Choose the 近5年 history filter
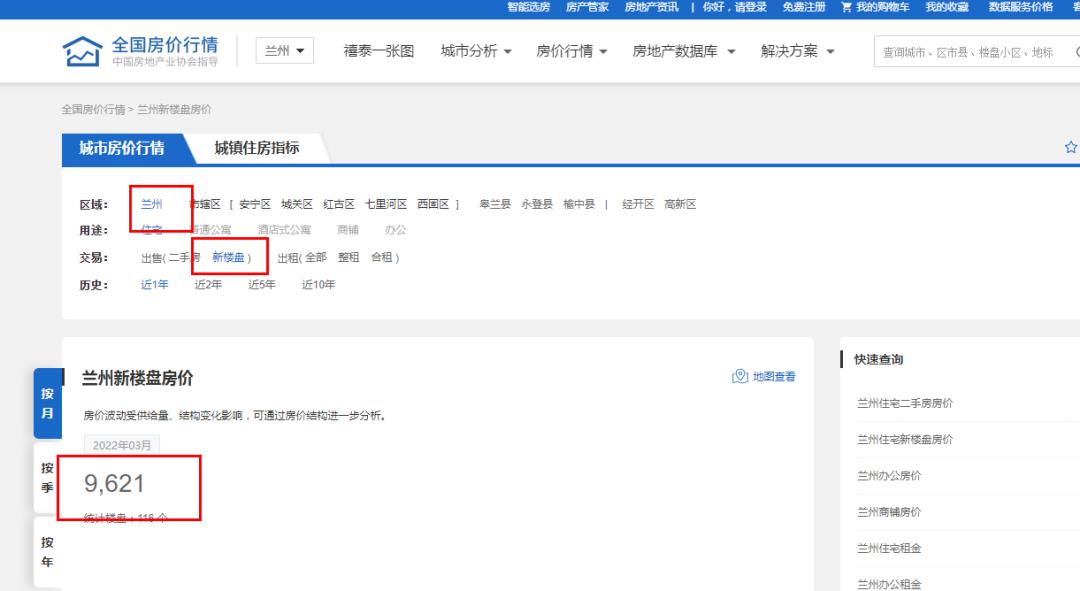The height and width of the screenshot is (591, 1080). pos(262,285)
